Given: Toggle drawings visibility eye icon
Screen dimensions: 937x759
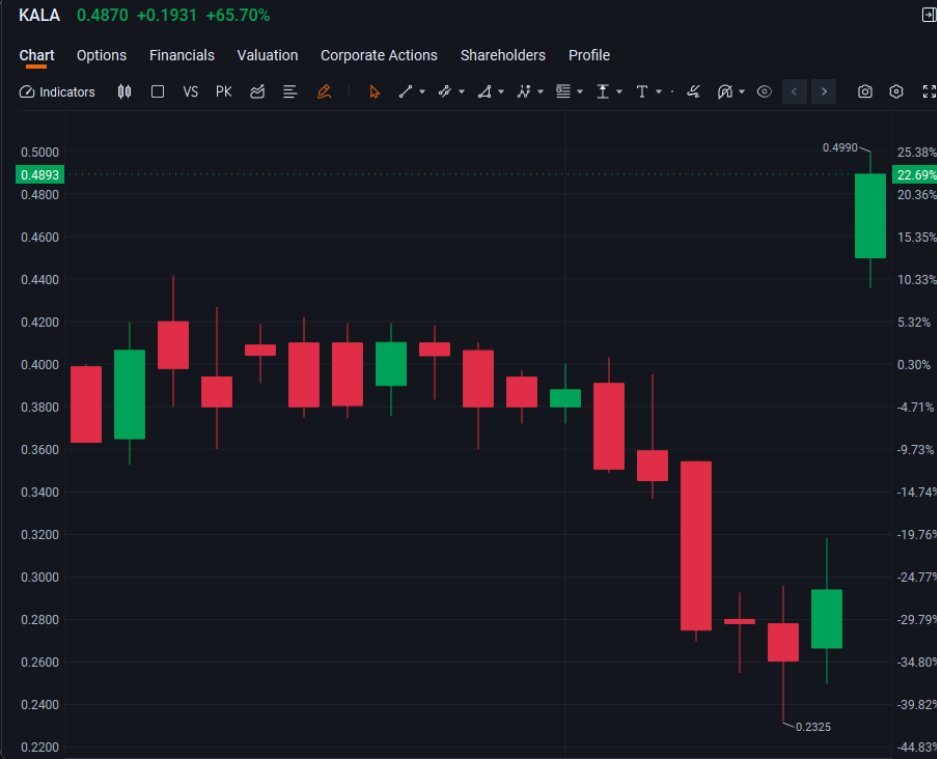Looking at the screenshot, I should coord(764,91).
